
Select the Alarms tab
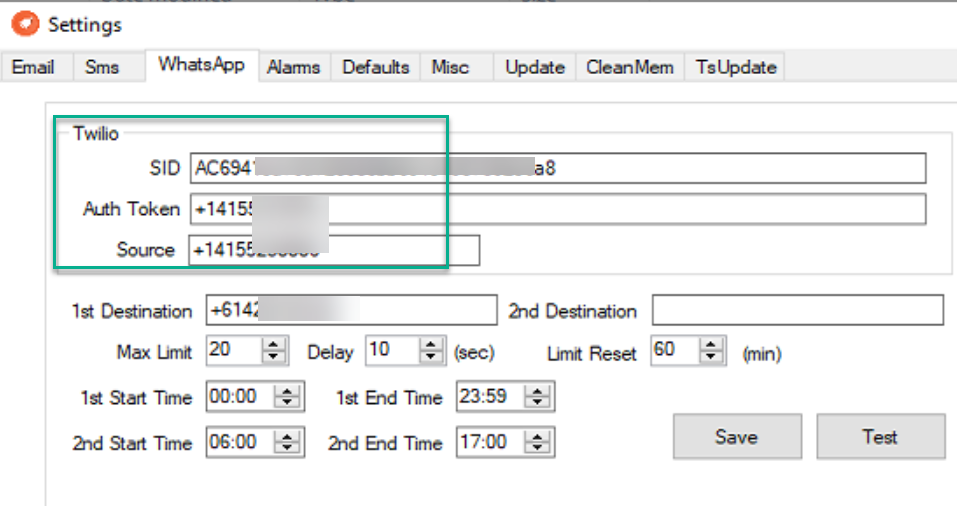click(x=294, y=67)
